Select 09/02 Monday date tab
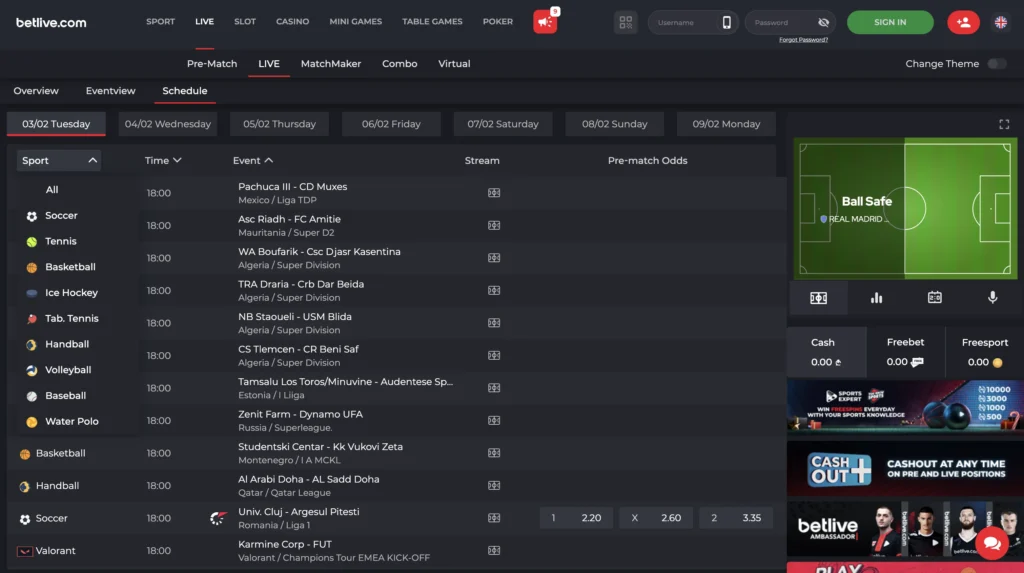Screen dimensions: 1024x573 726,124
